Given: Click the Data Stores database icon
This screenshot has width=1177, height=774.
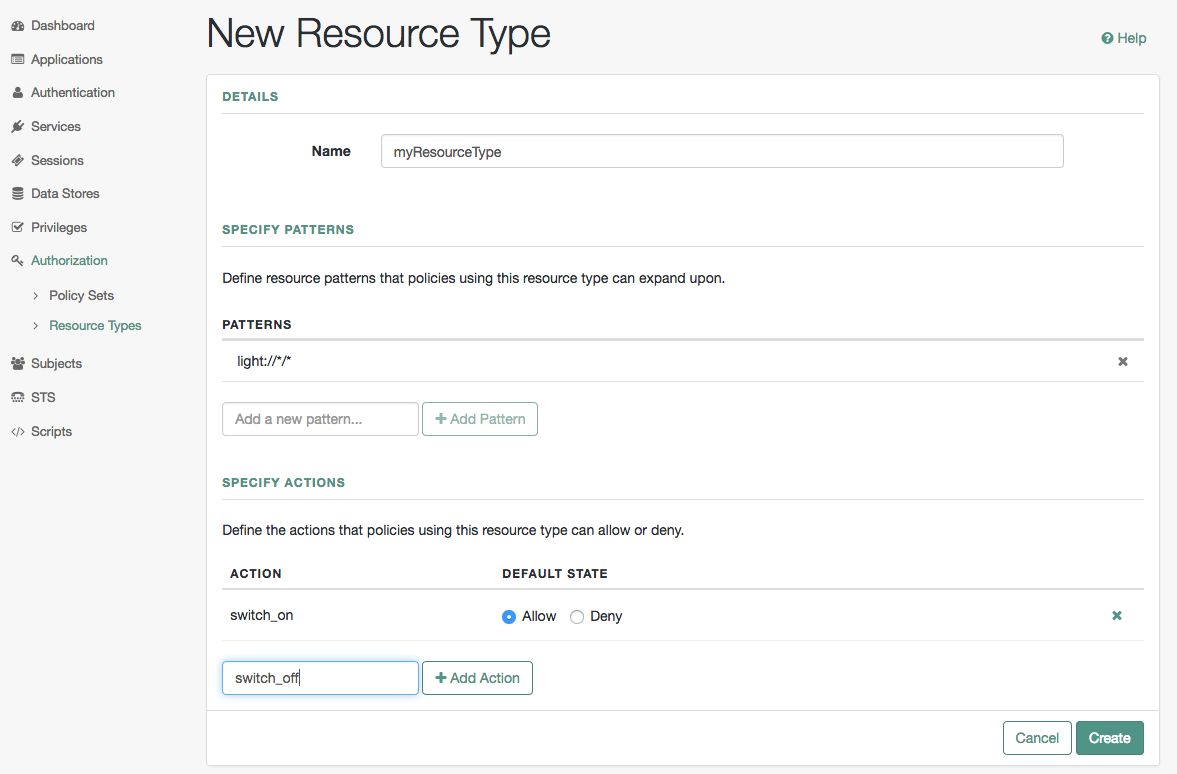Looking at the screenshot, I should pos(18,193).
